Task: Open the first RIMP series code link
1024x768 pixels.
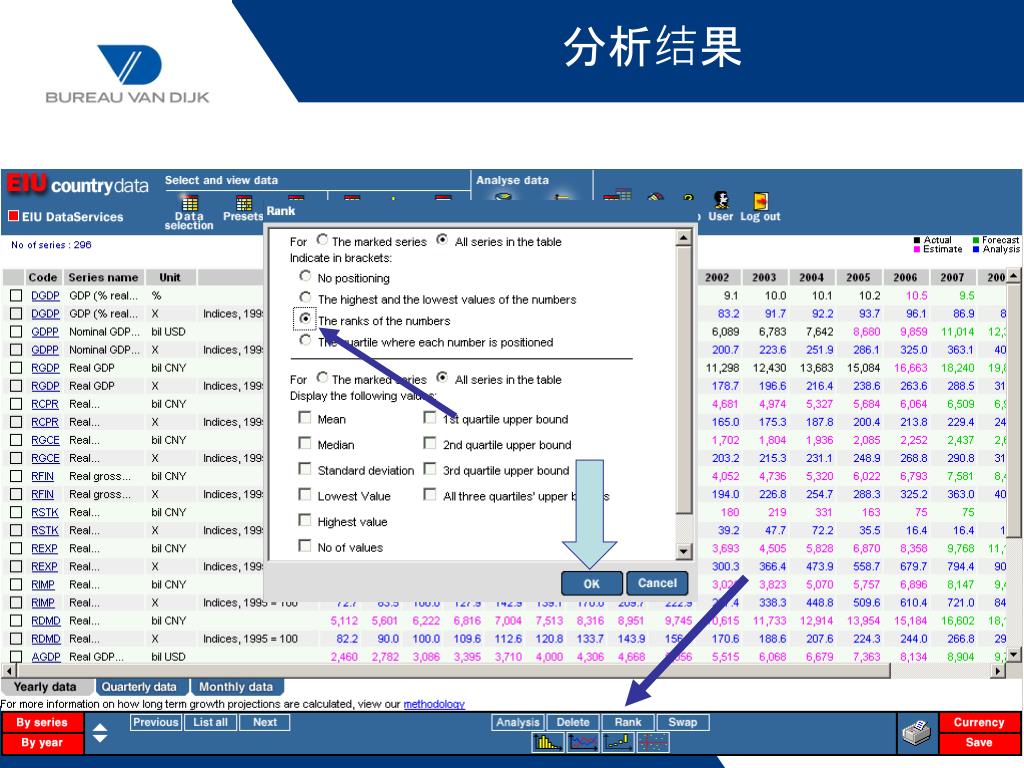Action: pyautogui.click(x=43, y=584)
